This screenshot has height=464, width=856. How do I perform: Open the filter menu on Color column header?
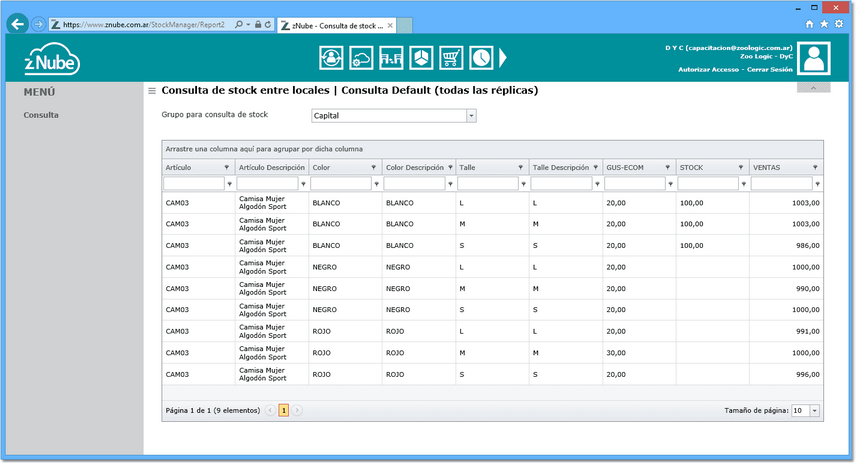[373, 168]
